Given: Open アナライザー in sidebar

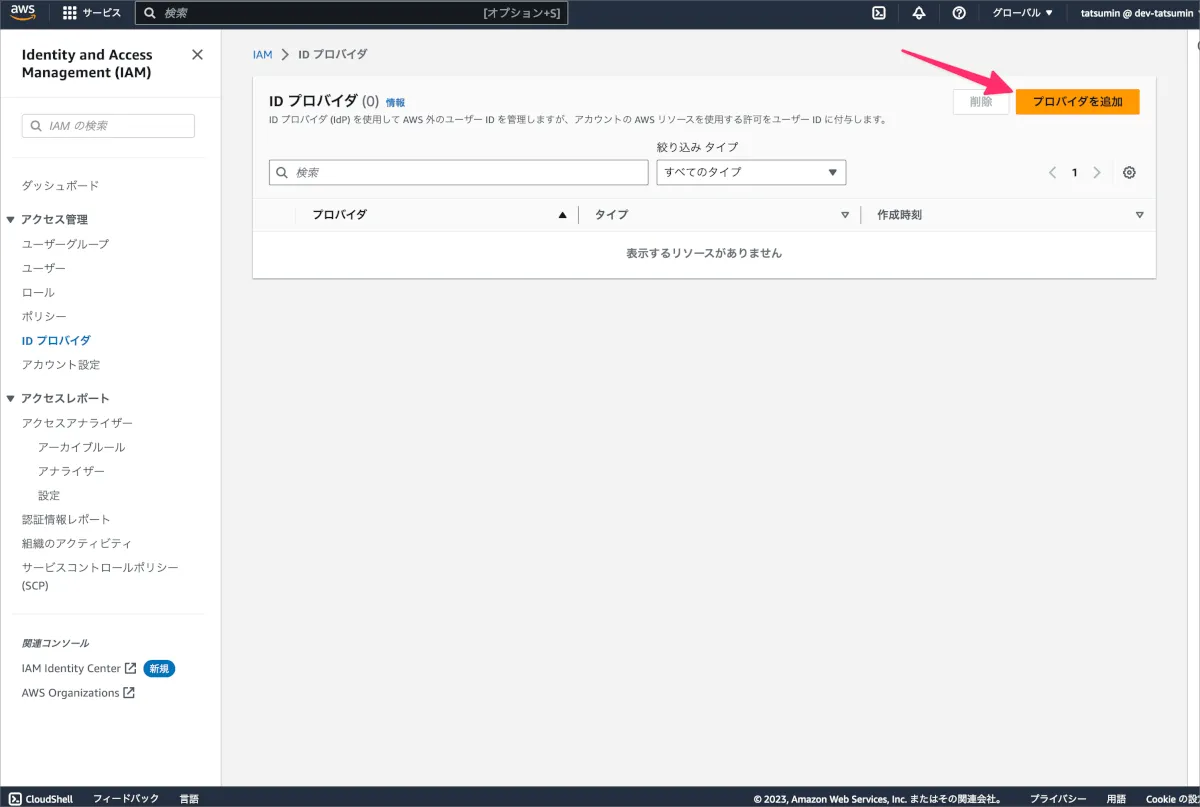Looking at the screenshot, I should [71, 471].
